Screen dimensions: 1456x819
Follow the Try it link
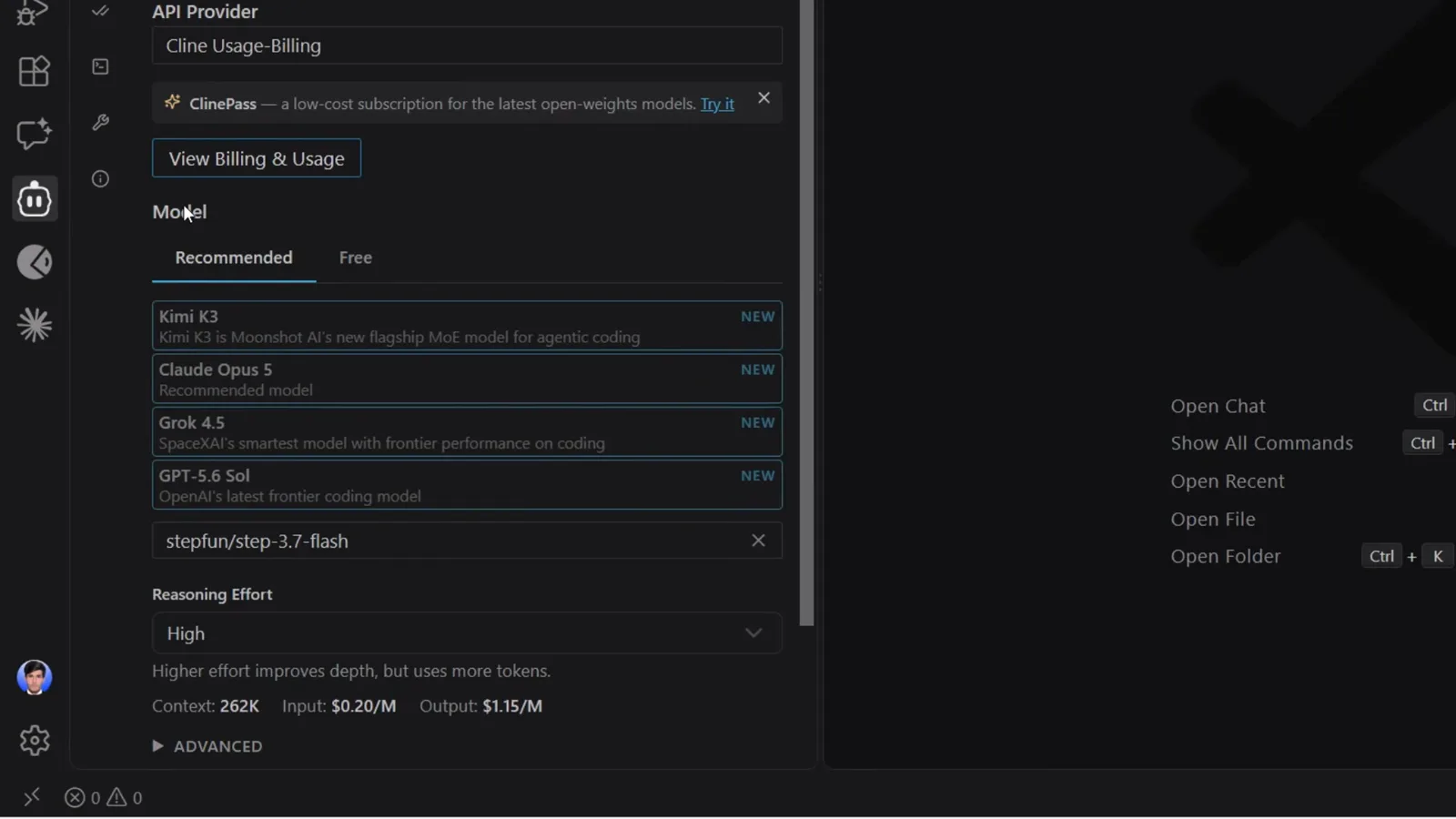717,104
